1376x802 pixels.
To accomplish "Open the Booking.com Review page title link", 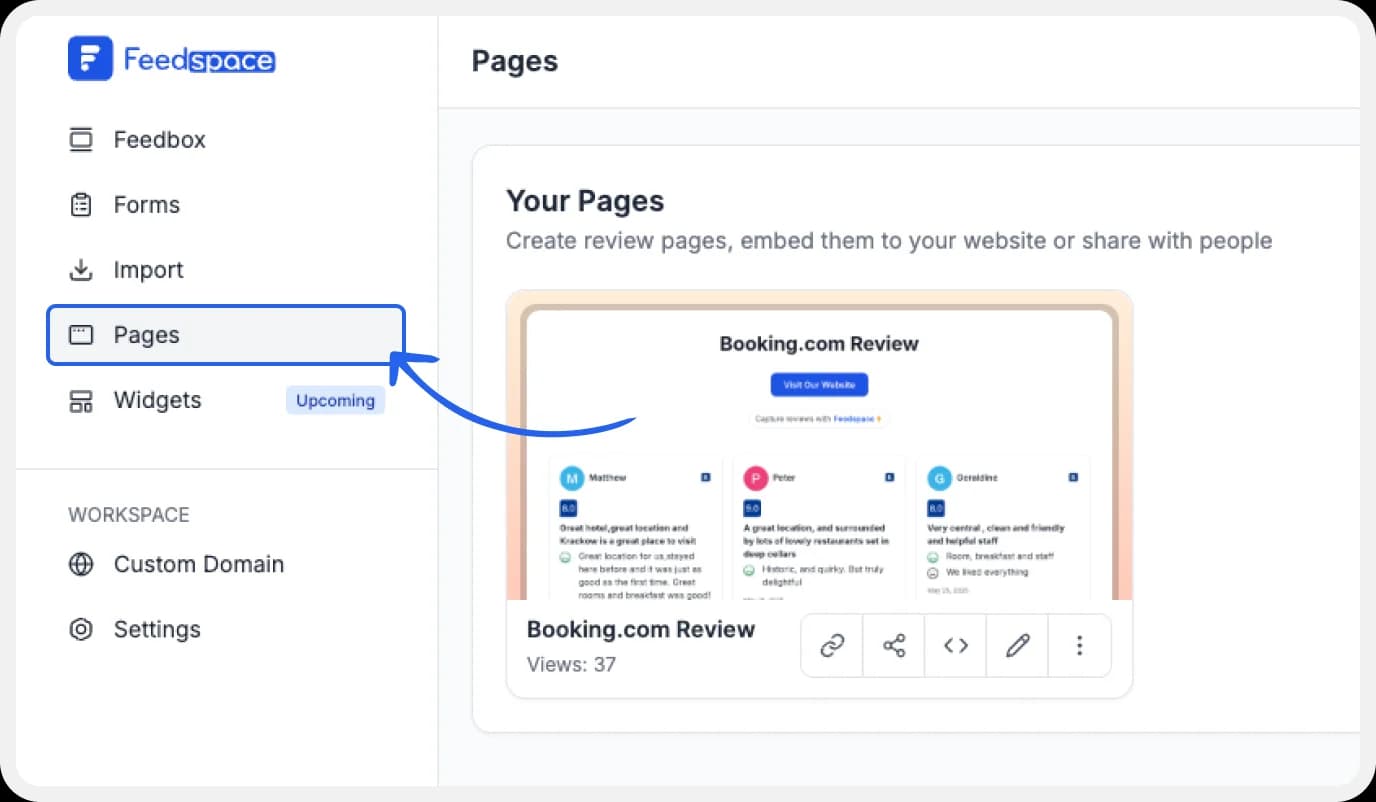I will (641, 629).
